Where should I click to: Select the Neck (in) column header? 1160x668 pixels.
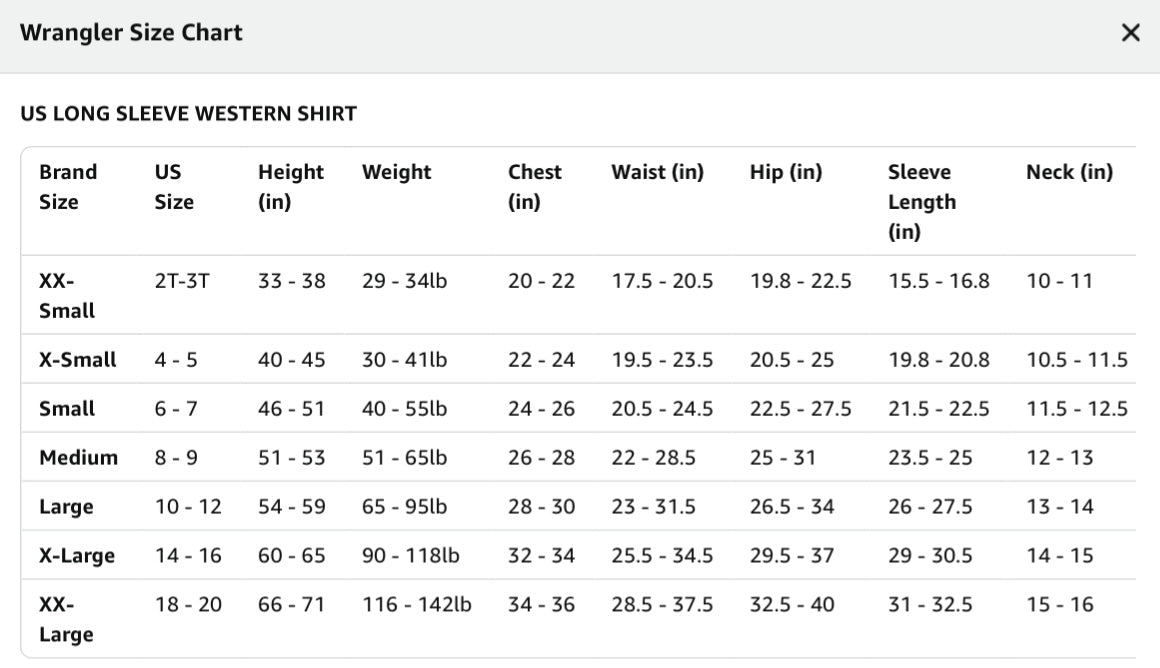(x=1069, y=172)
